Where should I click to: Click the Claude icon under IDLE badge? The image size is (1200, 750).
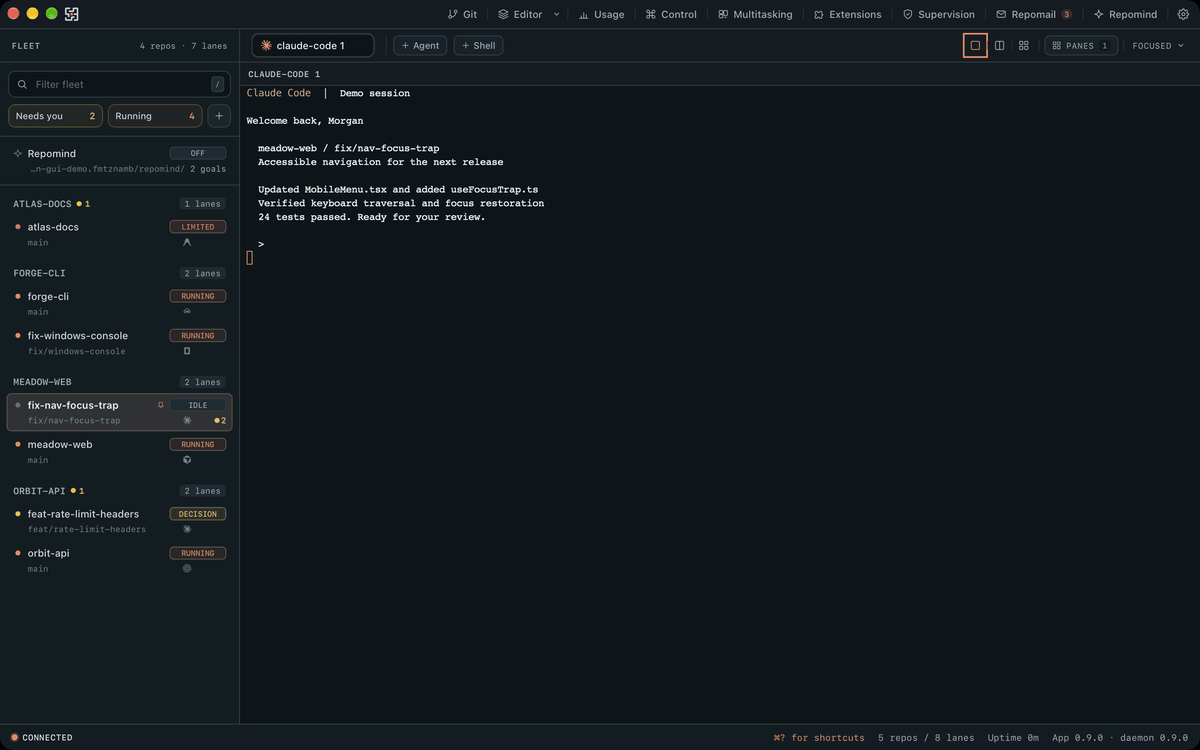tap(187, 420)
